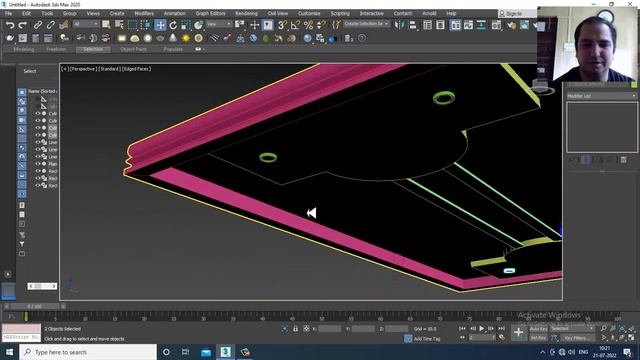Click the Redo arrow icon
640x360 pixels.
[22, 25]
